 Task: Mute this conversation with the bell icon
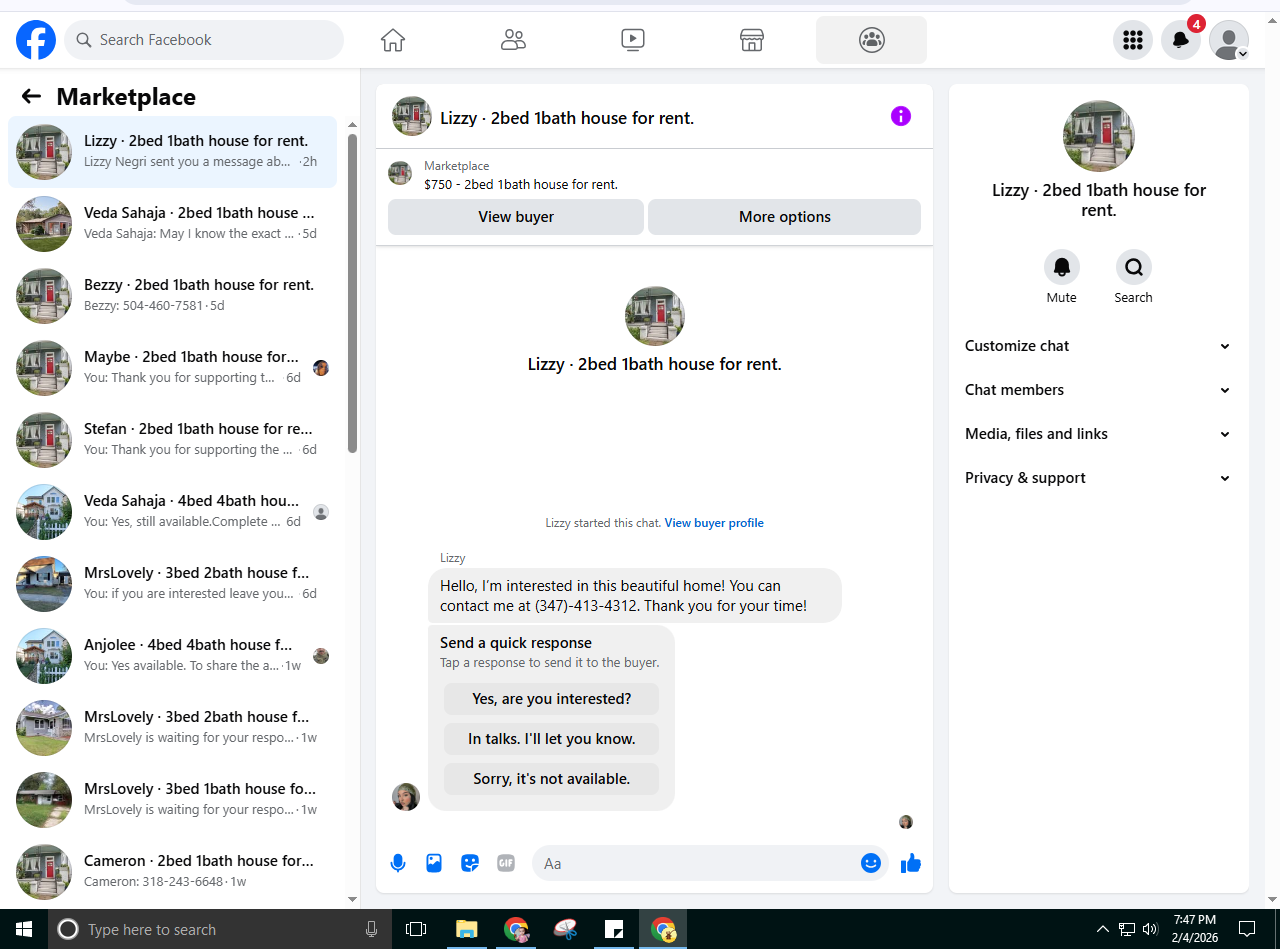[1062, 267]
